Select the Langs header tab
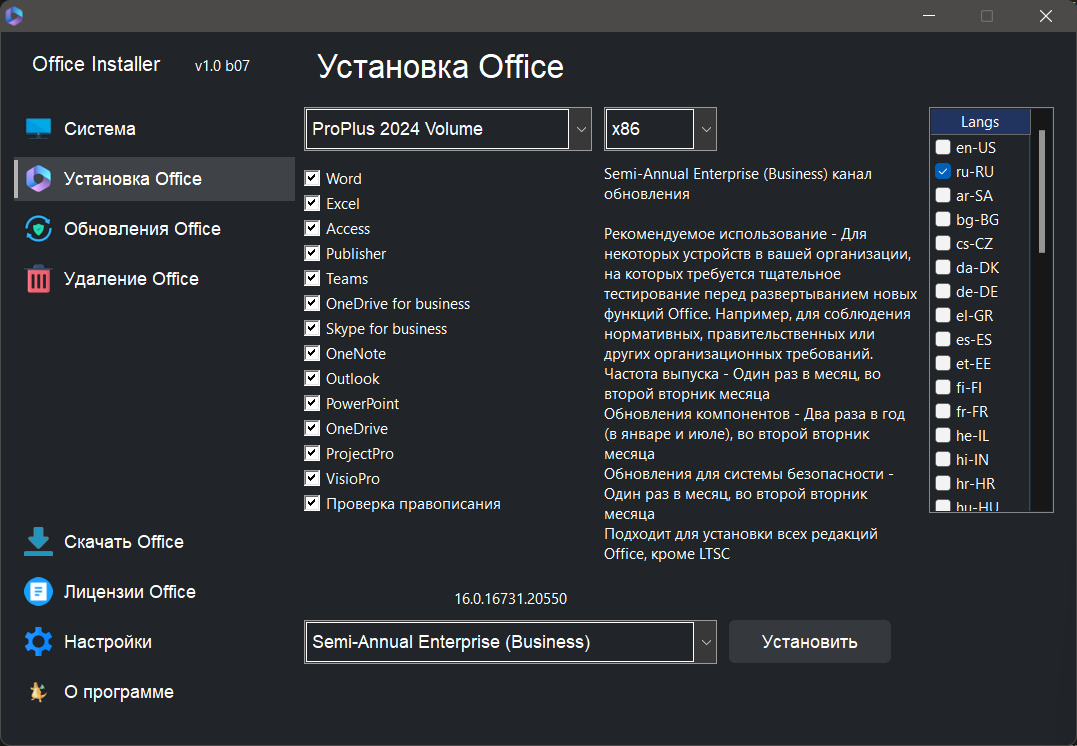 [979, 120]
